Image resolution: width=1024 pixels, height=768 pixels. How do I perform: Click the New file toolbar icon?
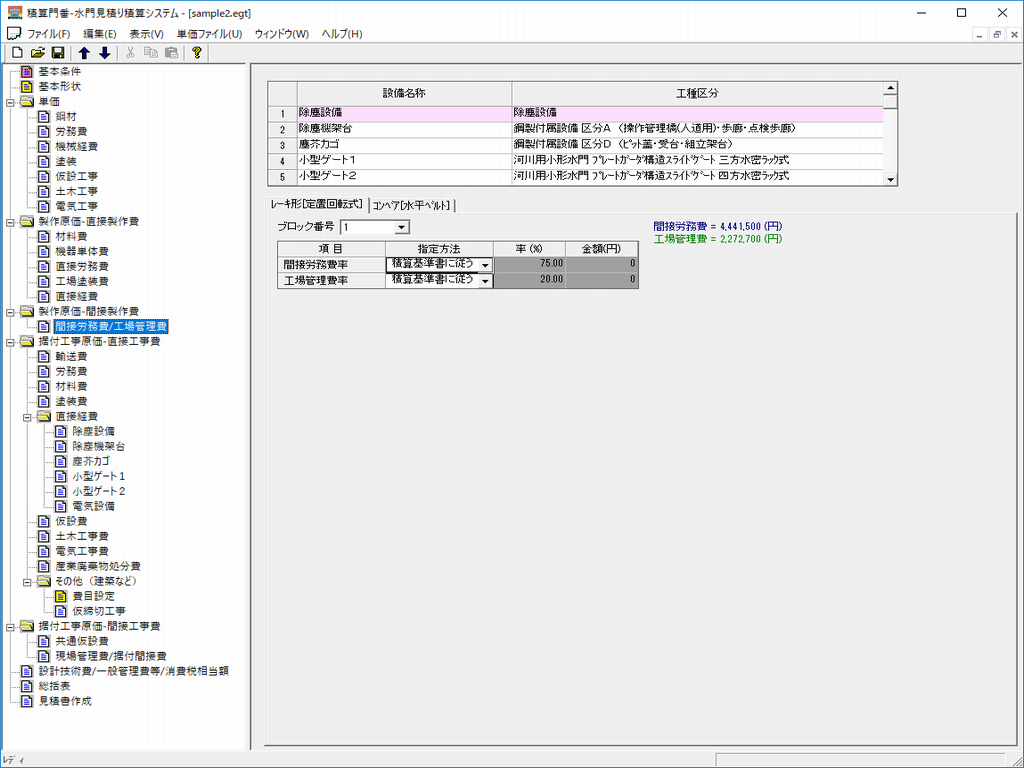(x=17, y=53)
